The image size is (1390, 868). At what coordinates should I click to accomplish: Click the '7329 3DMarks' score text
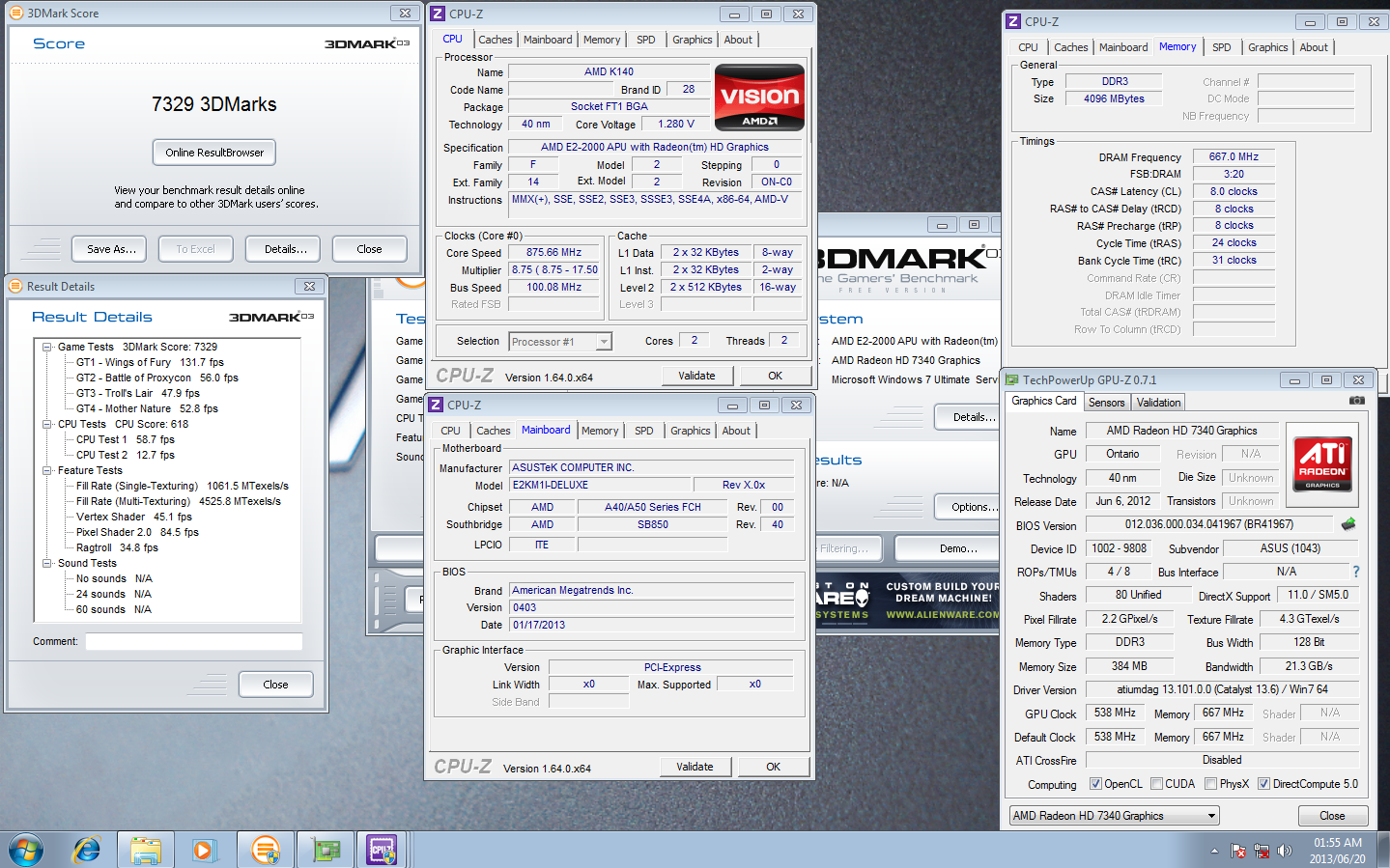[x=214, y=104]
